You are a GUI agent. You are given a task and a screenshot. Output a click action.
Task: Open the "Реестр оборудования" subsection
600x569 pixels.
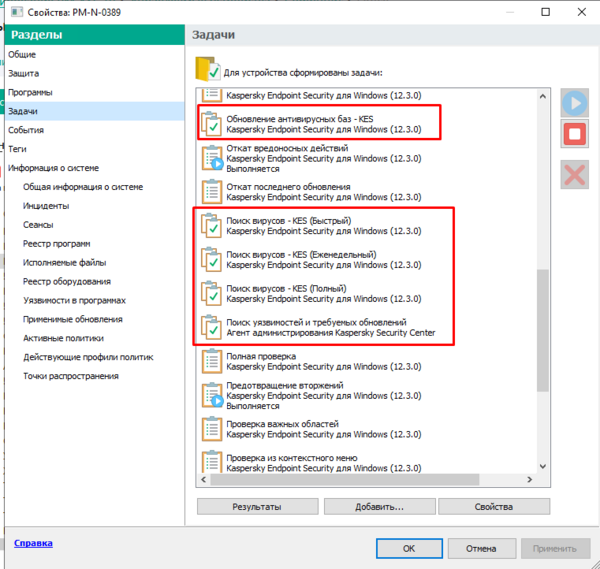point(67,282)
